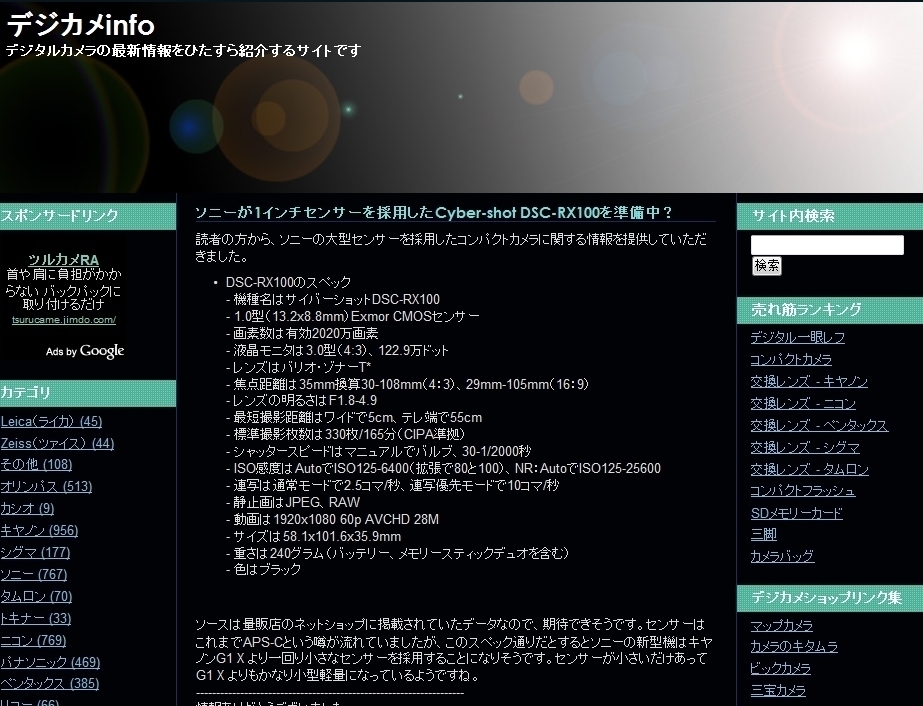The height and width of the screenshot is (706, 923).
Task: Click the シャッタースピード spec line
Action: [x=378, y=452]
